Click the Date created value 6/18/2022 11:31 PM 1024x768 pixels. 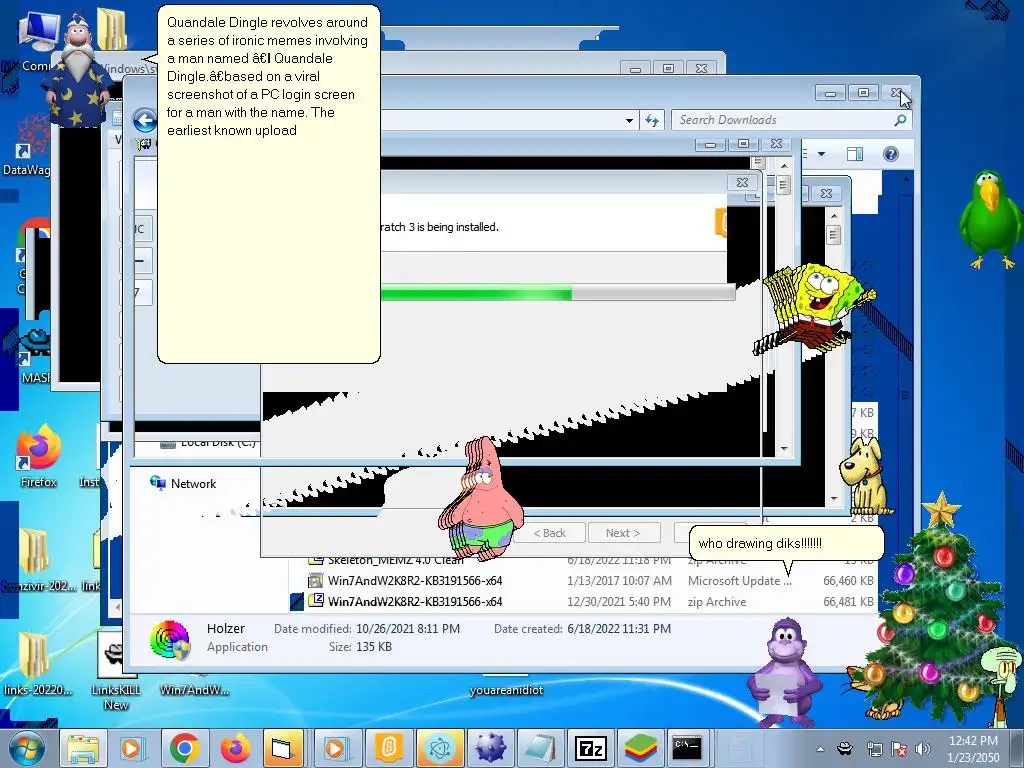tap(618, 629)
